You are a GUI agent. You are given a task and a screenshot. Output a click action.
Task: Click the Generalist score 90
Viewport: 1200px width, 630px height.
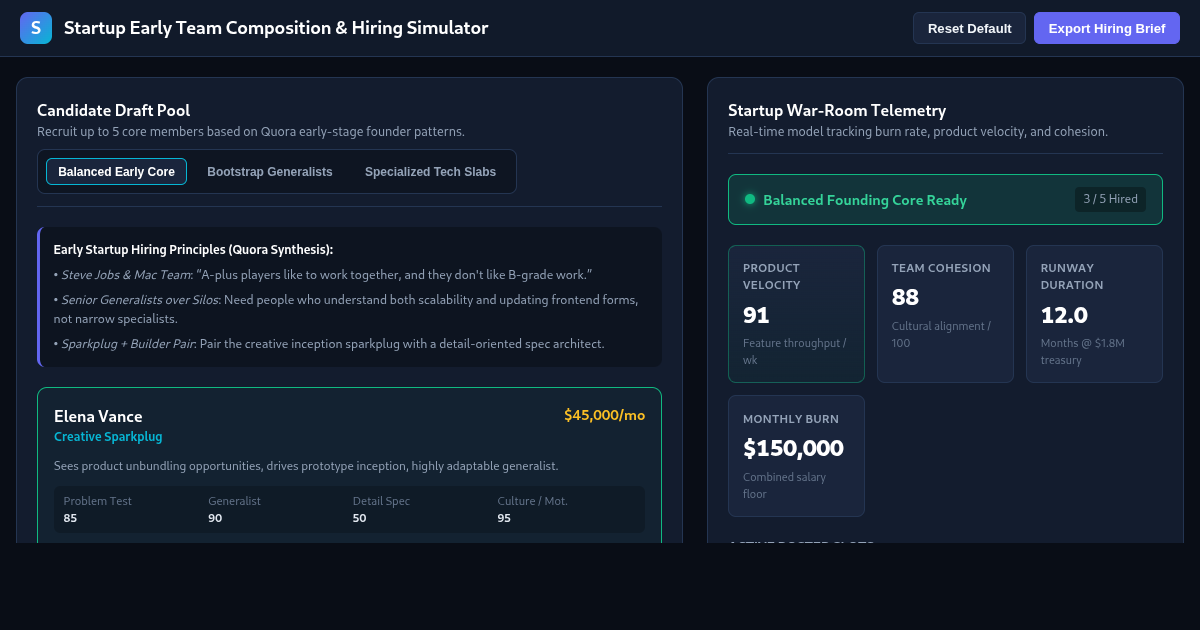[215, 518]
